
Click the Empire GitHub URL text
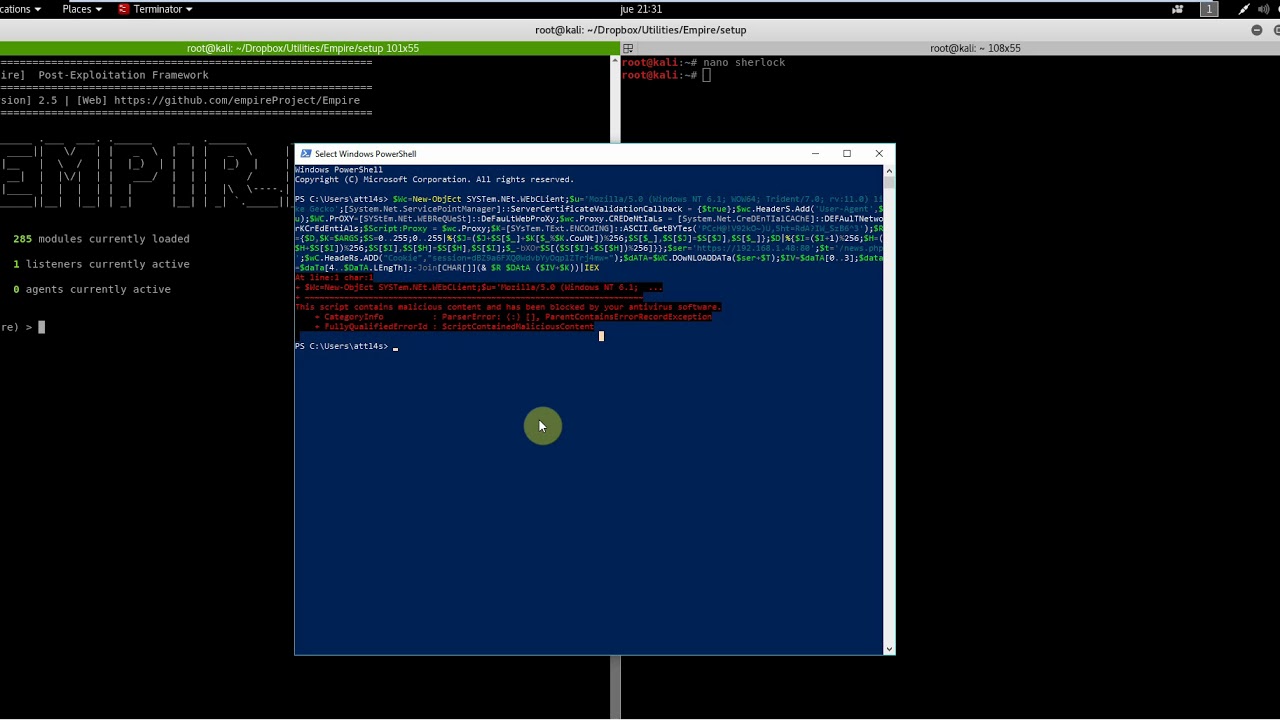pos(237,100)
